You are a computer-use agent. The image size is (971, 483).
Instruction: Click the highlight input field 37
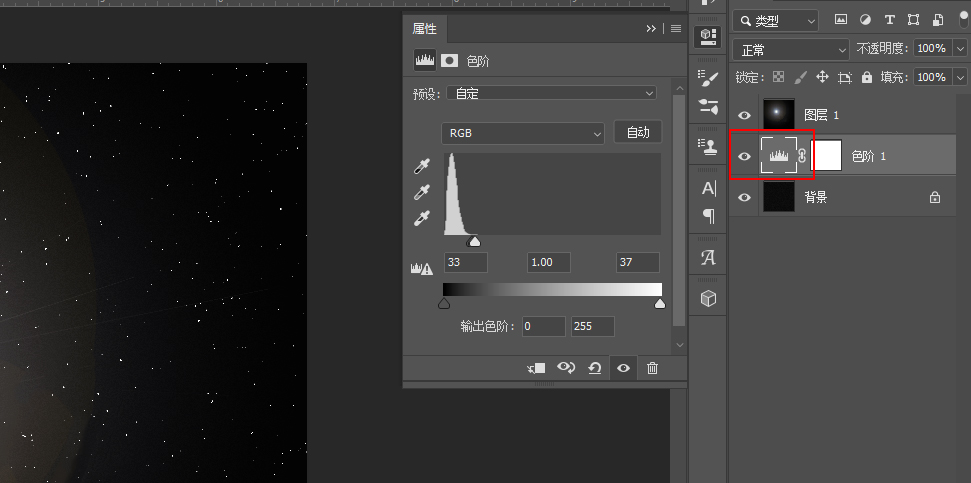pyautogui.click(x=638, y=263)
